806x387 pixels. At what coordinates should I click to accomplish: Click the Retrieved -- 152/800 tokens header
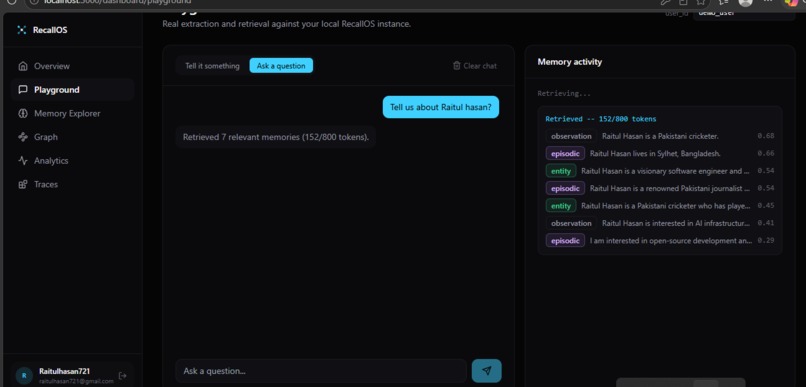(601, 119)
